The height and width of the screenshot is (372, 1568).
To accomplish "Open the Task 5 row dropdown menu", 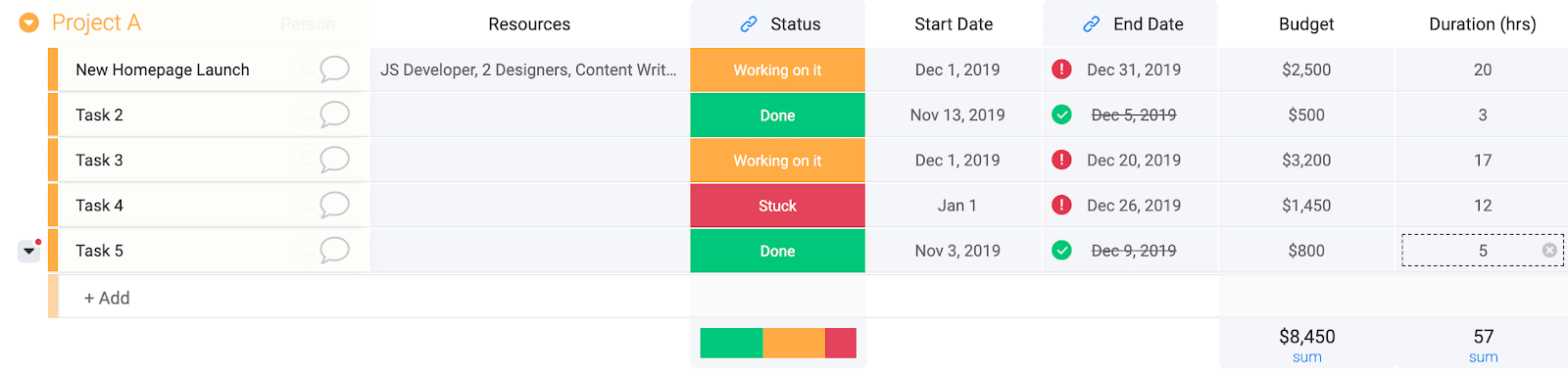I will click(28, 252).
